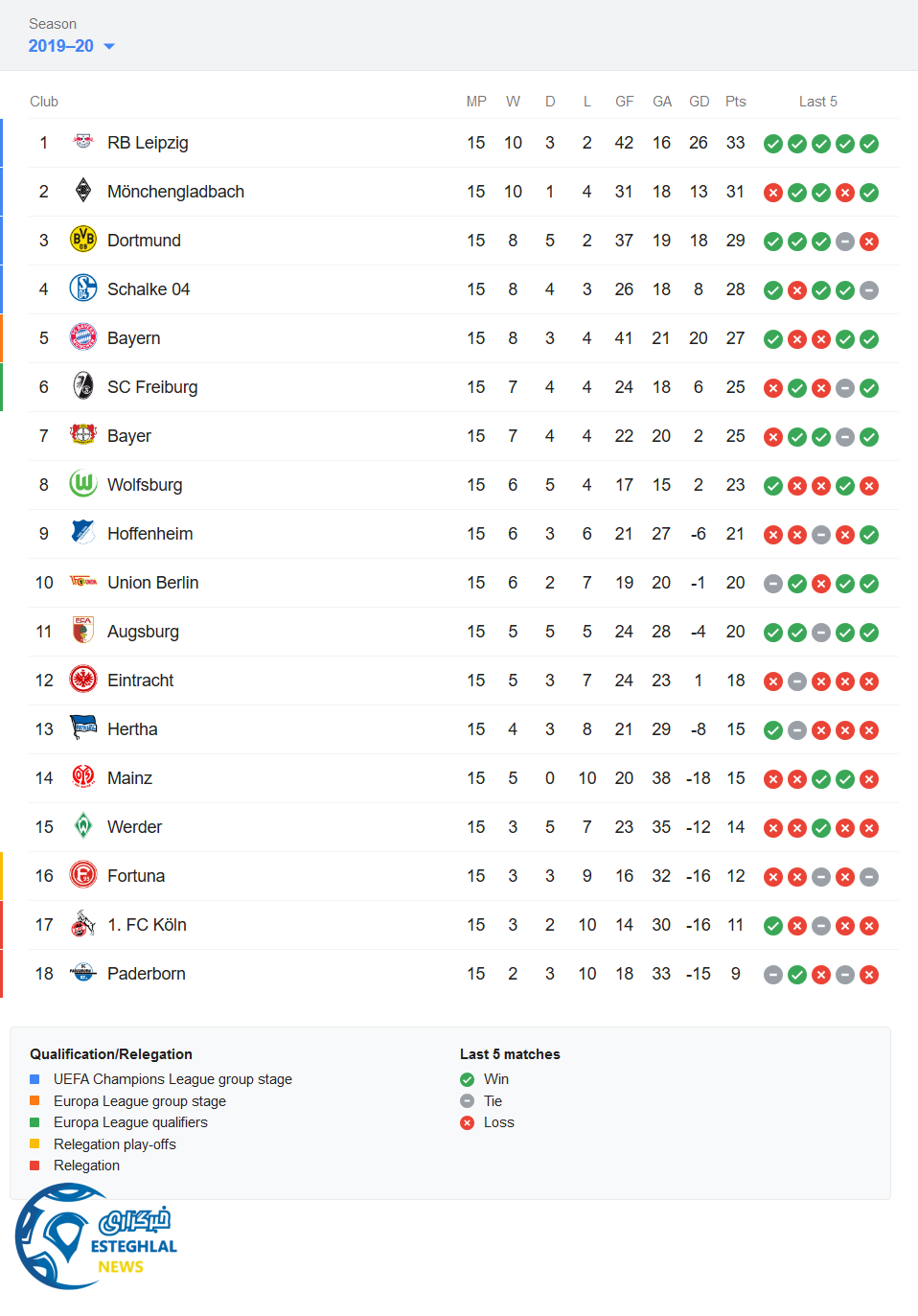Click the RB Leipzig club crest
This screenshot has height=1316, width=918.
83,142
